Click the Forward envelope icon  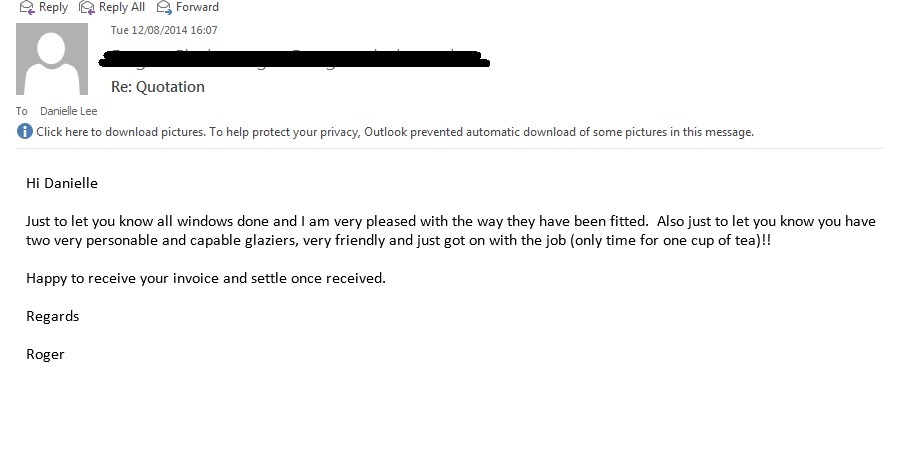[x=163, y=7]
